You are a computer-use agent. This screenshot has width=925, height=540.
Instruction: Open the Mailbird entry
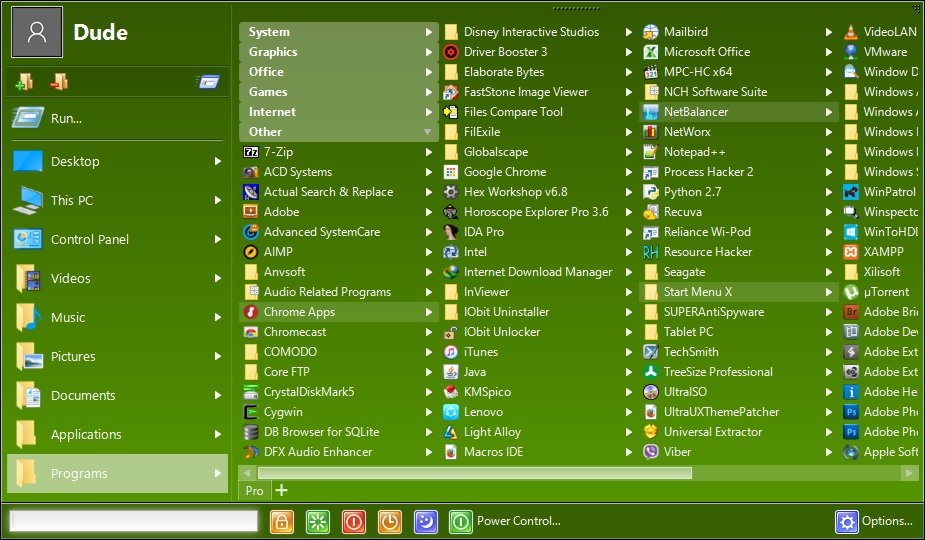point(739,32)
